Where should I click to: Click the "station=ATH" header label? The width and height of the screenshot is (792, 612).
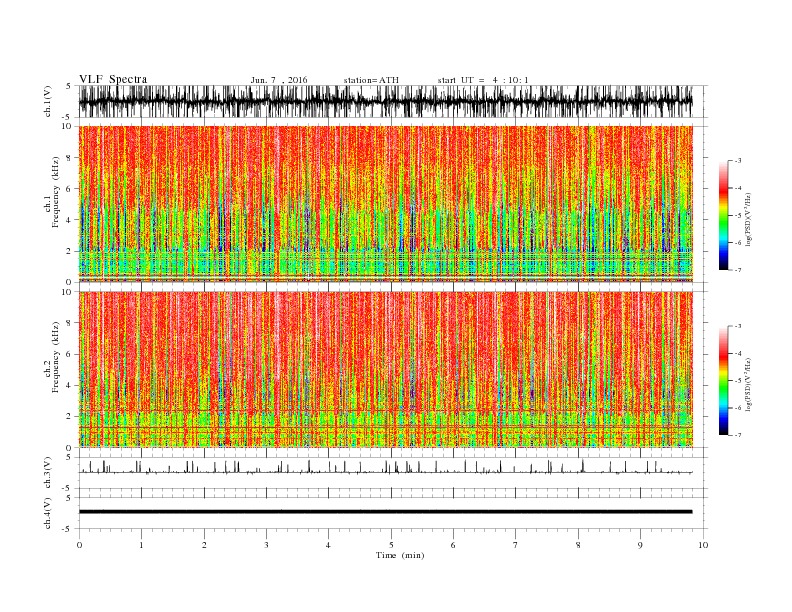tap(371, 80)
